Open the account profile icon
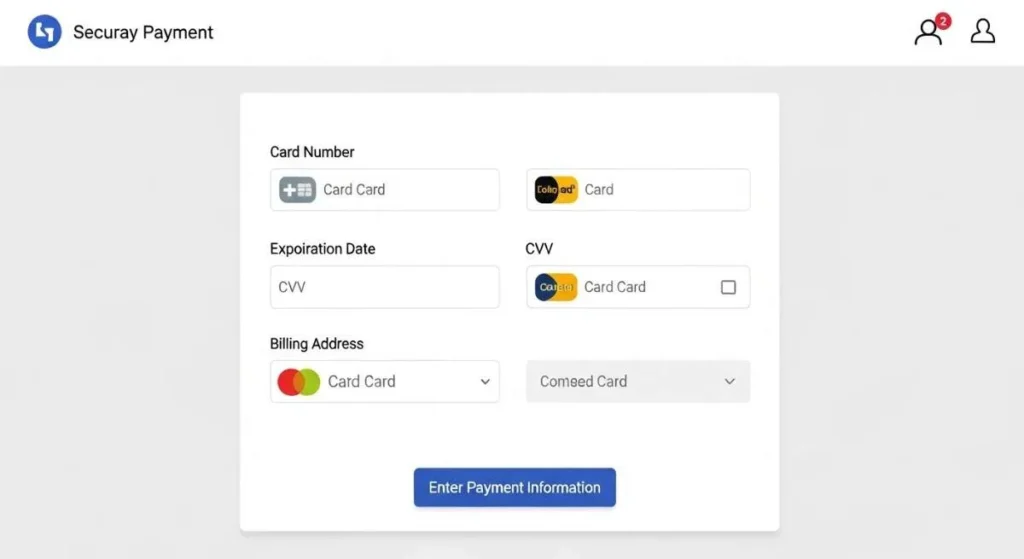Screen dimensions: 1024x559 [983, 32]
